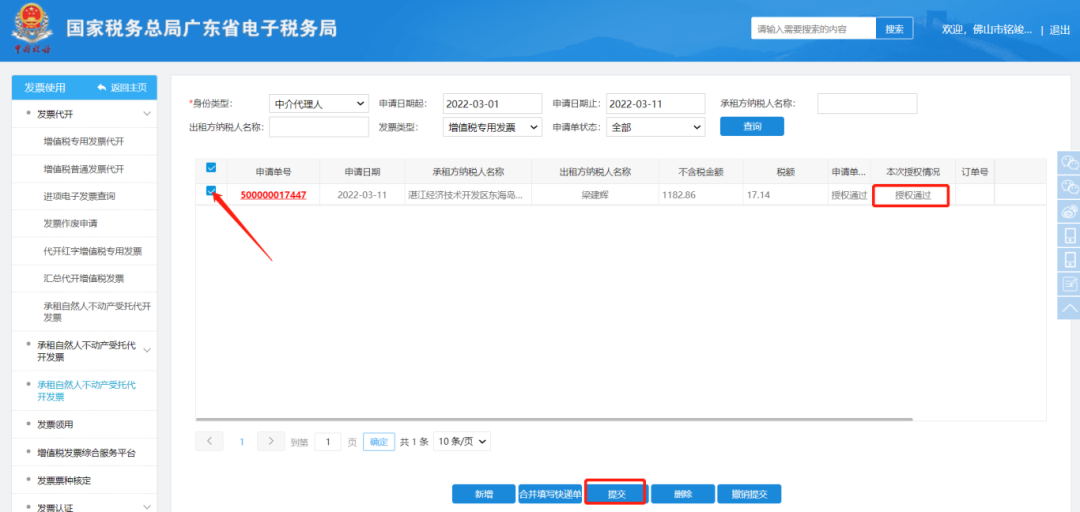Click the page number jump input box
This screenshot has width=1080, height=512.
pos(328,442)
